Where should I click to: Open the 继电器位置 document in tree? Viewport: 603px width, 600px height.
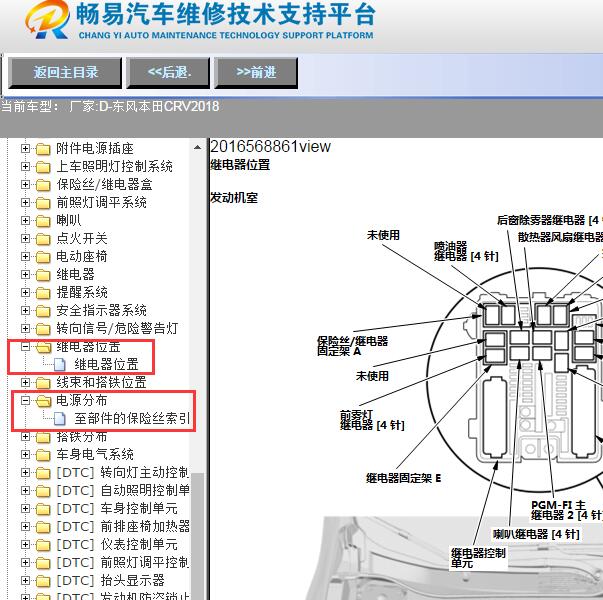[x=107, y=364]
